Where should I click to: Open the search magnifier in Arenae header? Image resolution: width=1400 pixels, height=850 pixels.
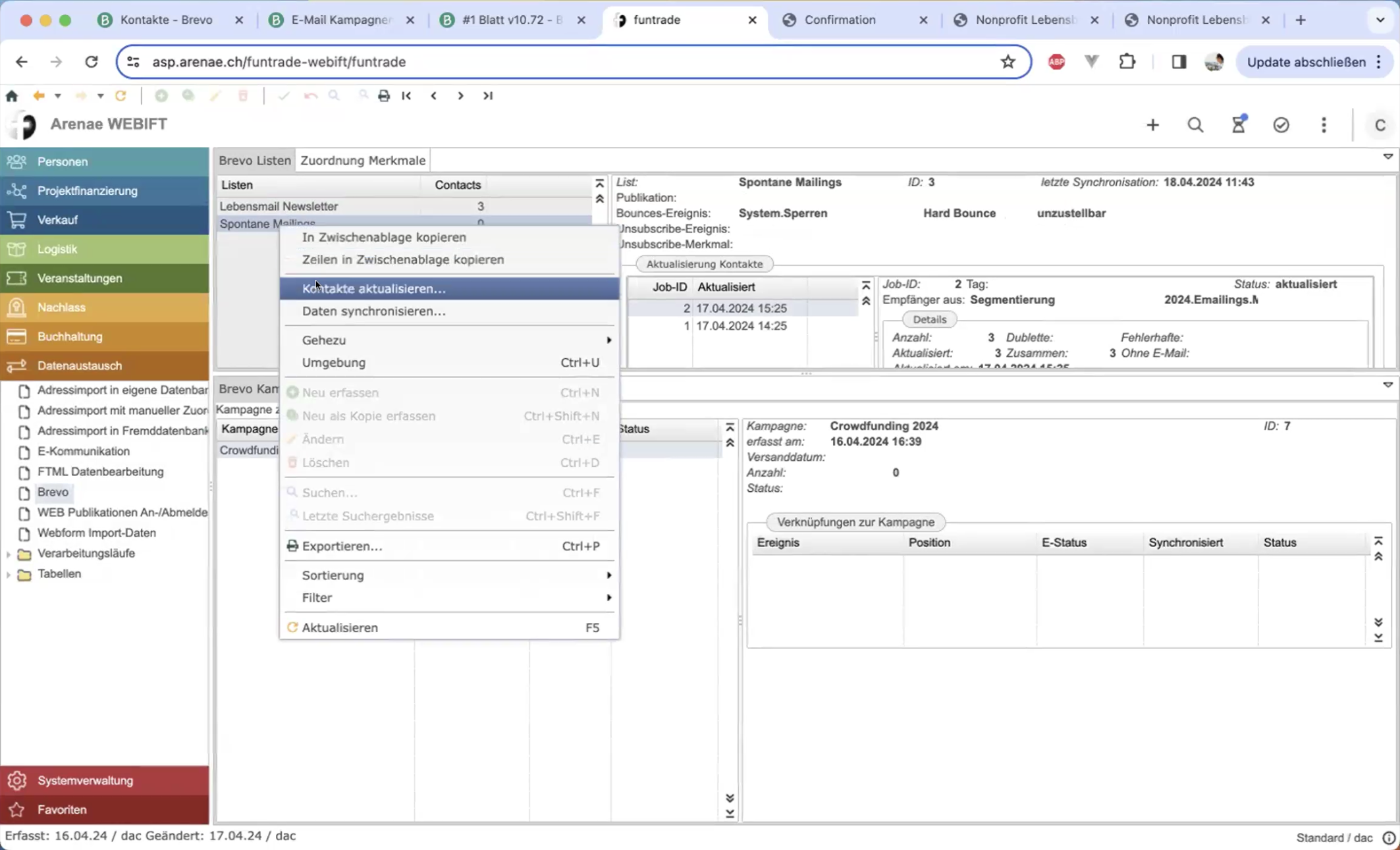(x=1195, y=125)
